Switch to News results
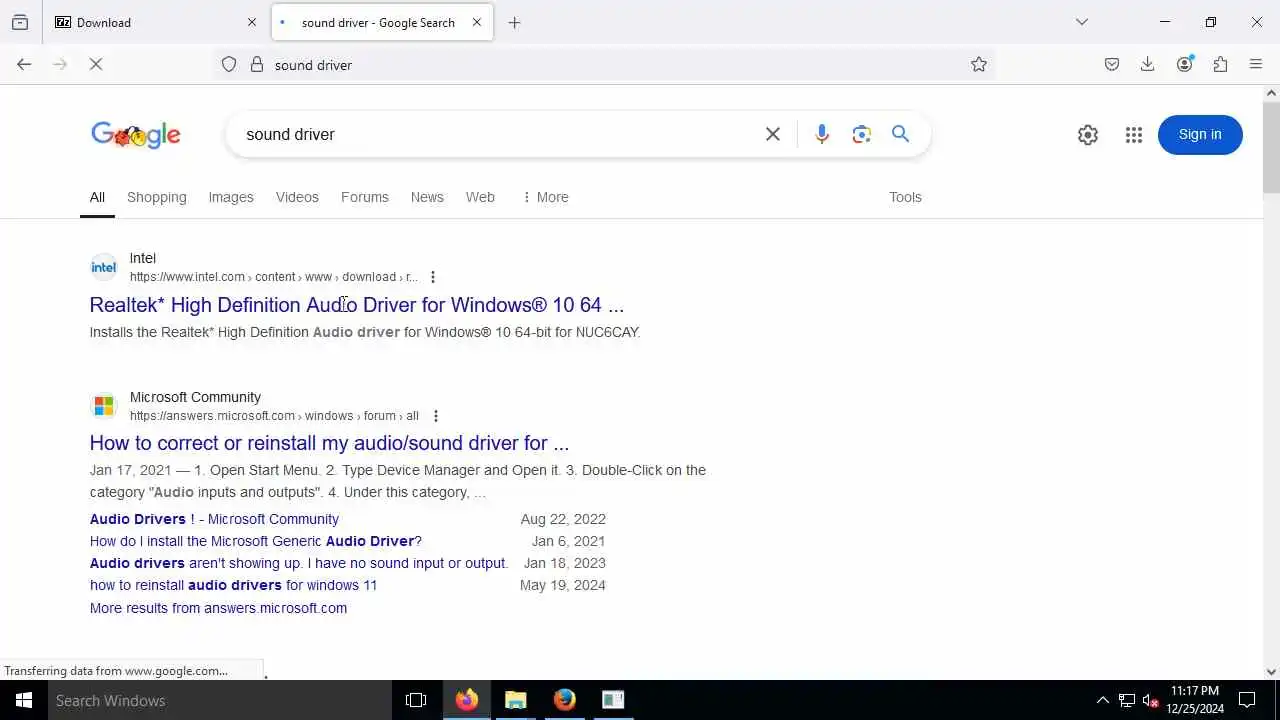Image resolution: width=1280 pixels, height=720 pixels. (427, 197)
